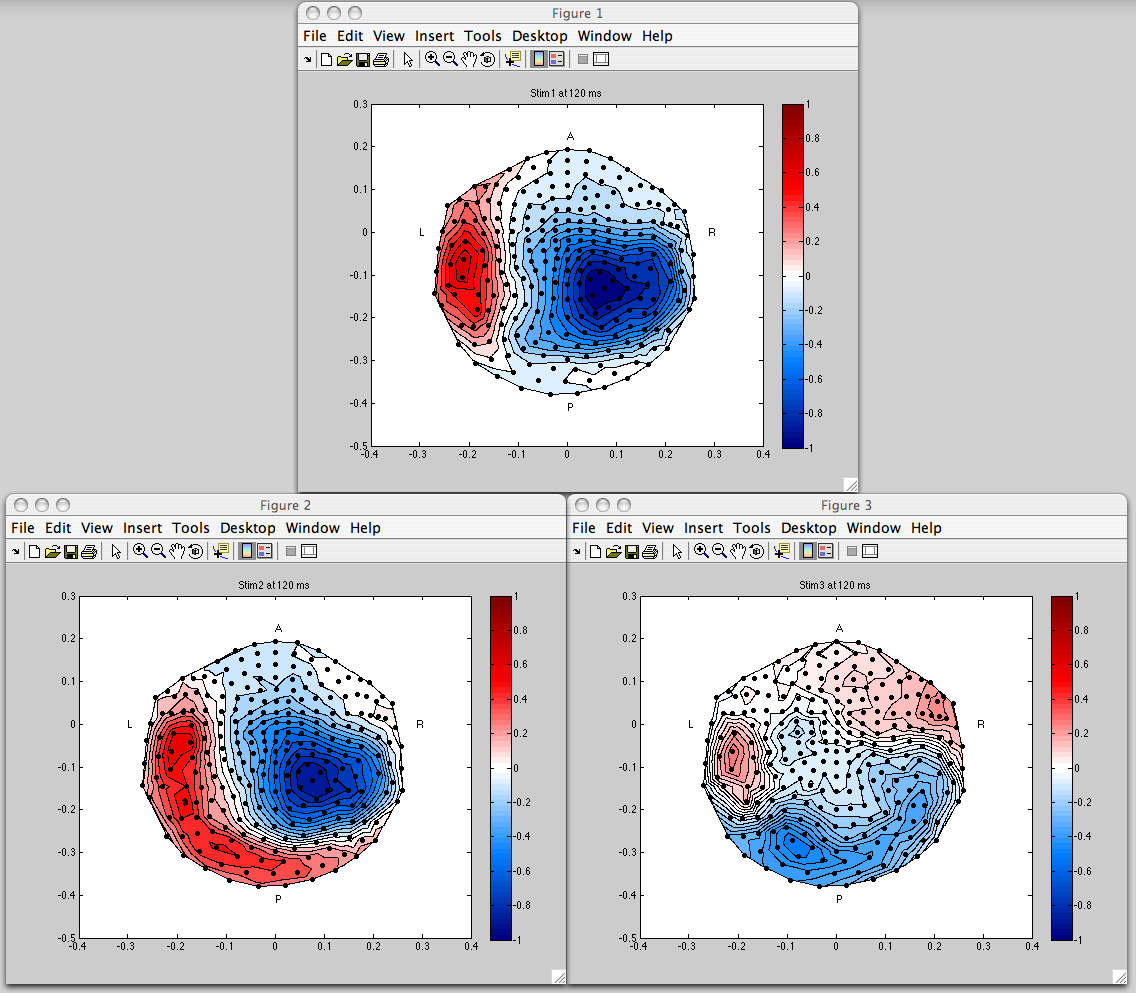Open the Tools menu in Figure 3
This screenshot has width=1136, height=993.
pyautogui.click(x=751, y=528)
